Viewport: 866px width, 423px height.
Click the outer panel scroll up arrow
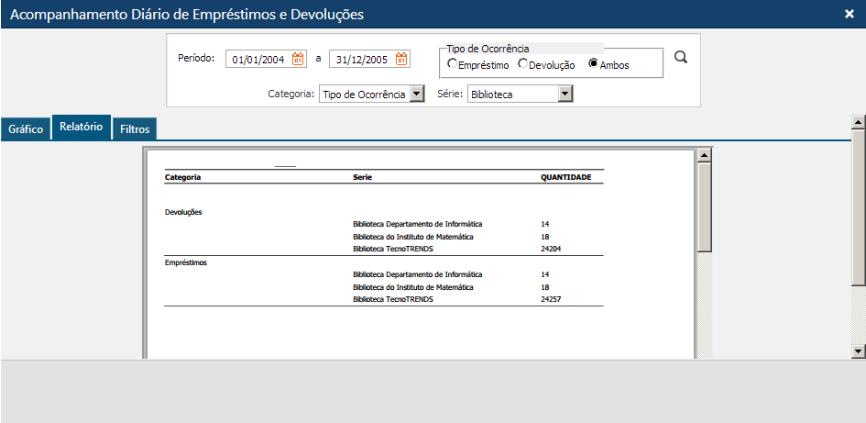pos(857,122)
